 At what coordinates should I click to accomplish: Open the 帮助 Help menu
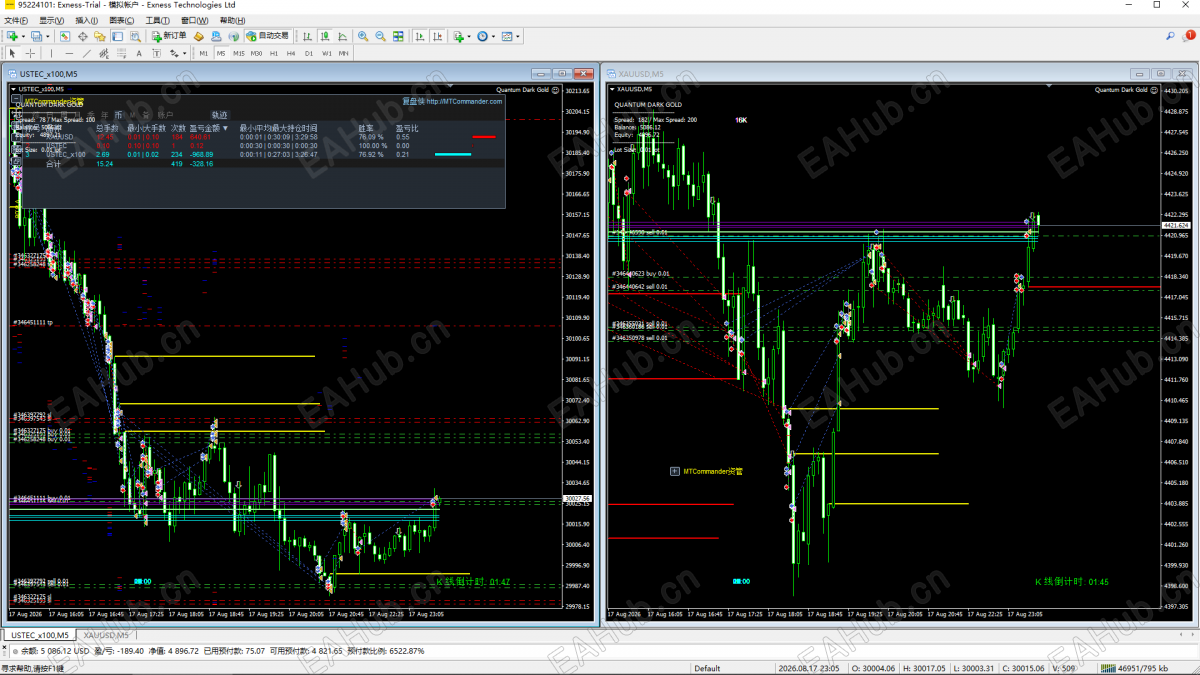(231, 20)
